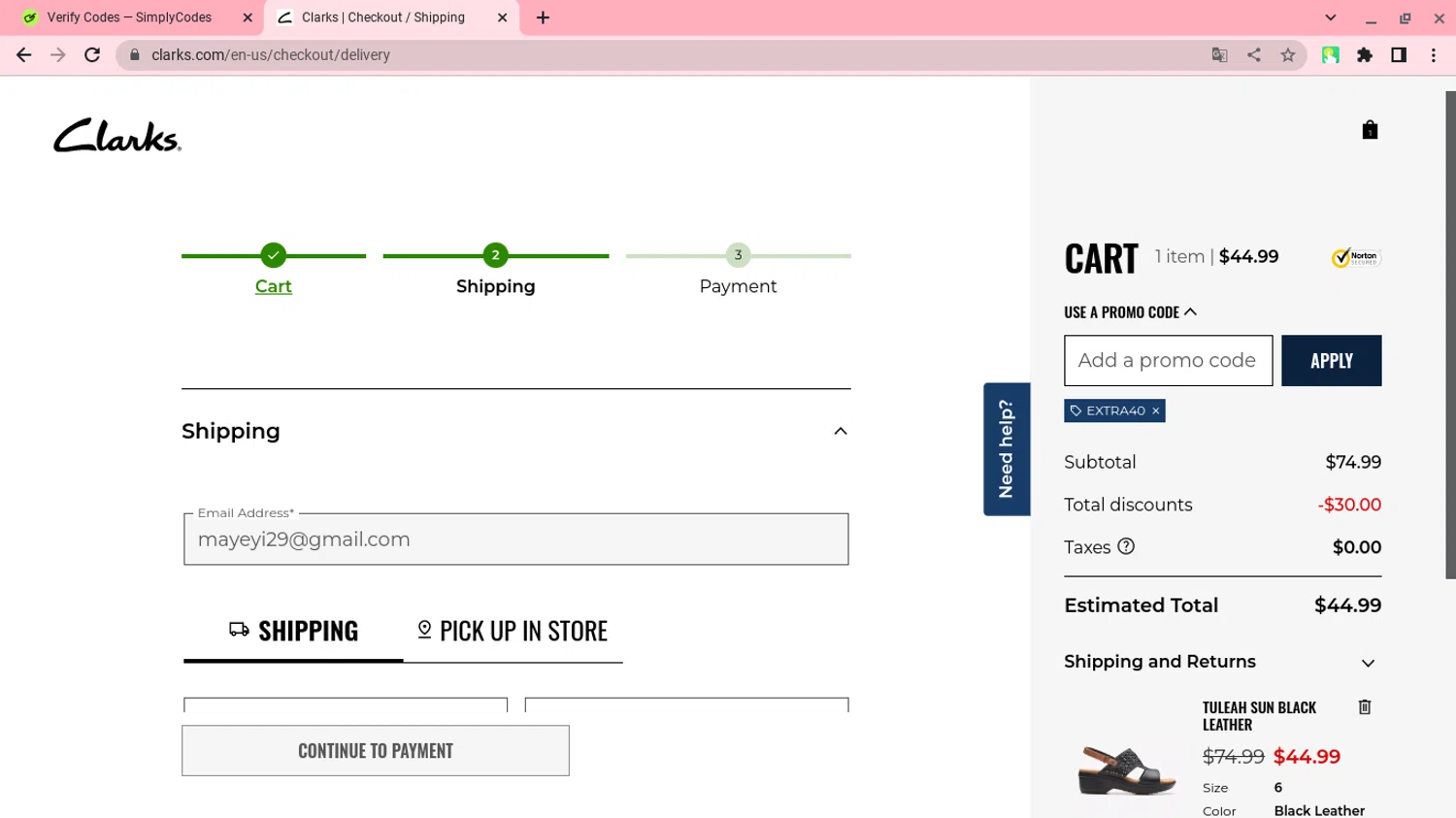
Task: Click the site lock icon
Action: click(x=135, y=55)
